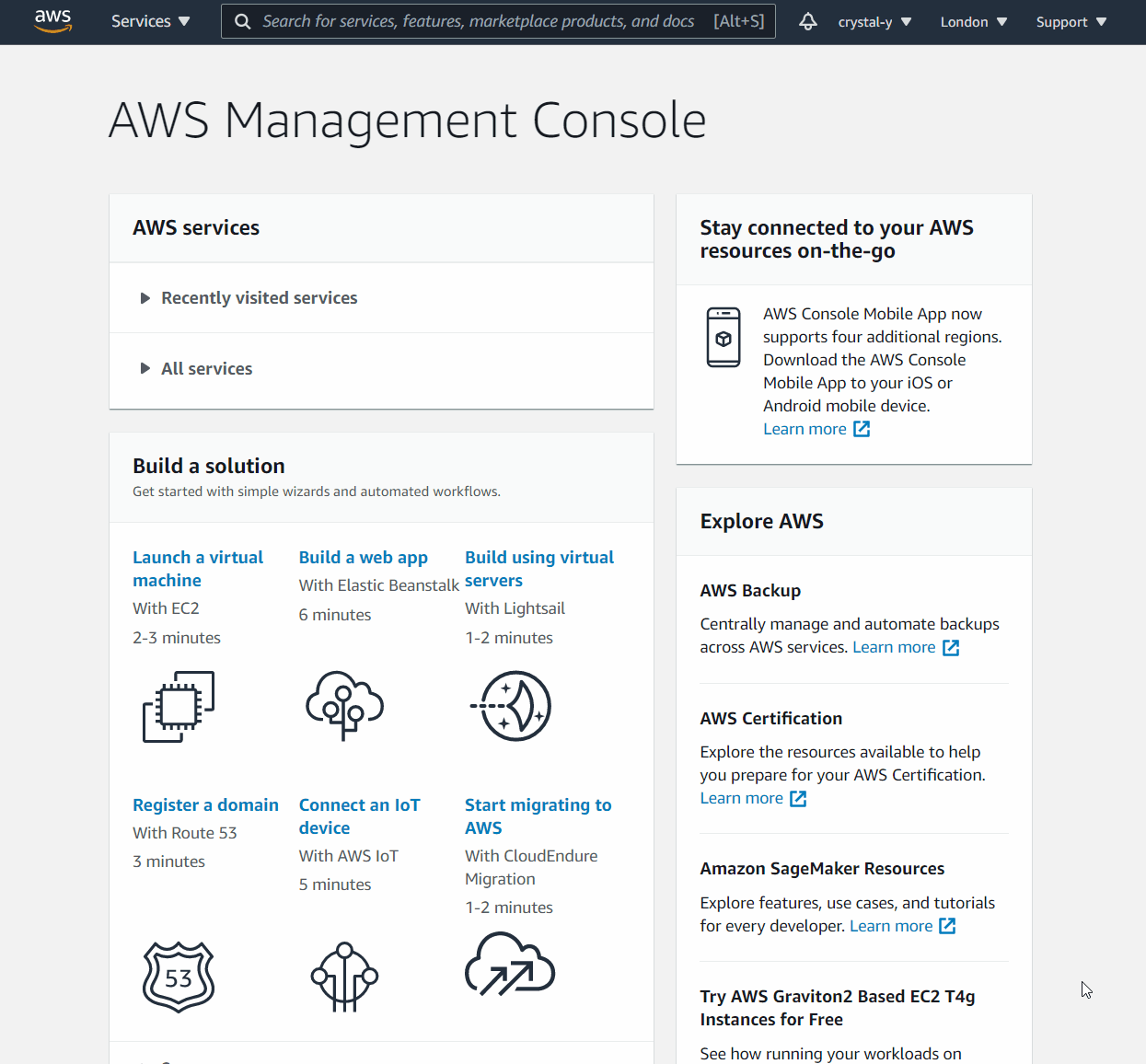Click the 2-3 minutes text

pyautogui.click(x=177, y=638)
